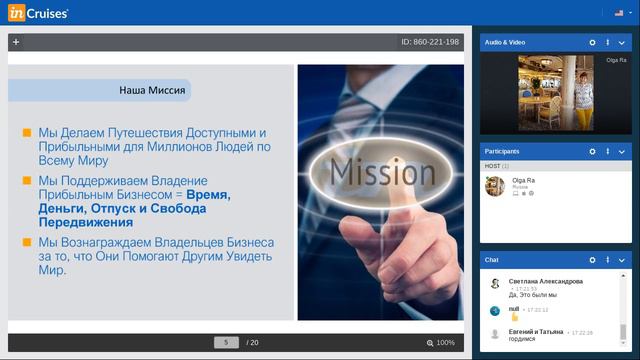The image size is (640, 360).
Task: Click the slide page number field
Action: [226, 342]
